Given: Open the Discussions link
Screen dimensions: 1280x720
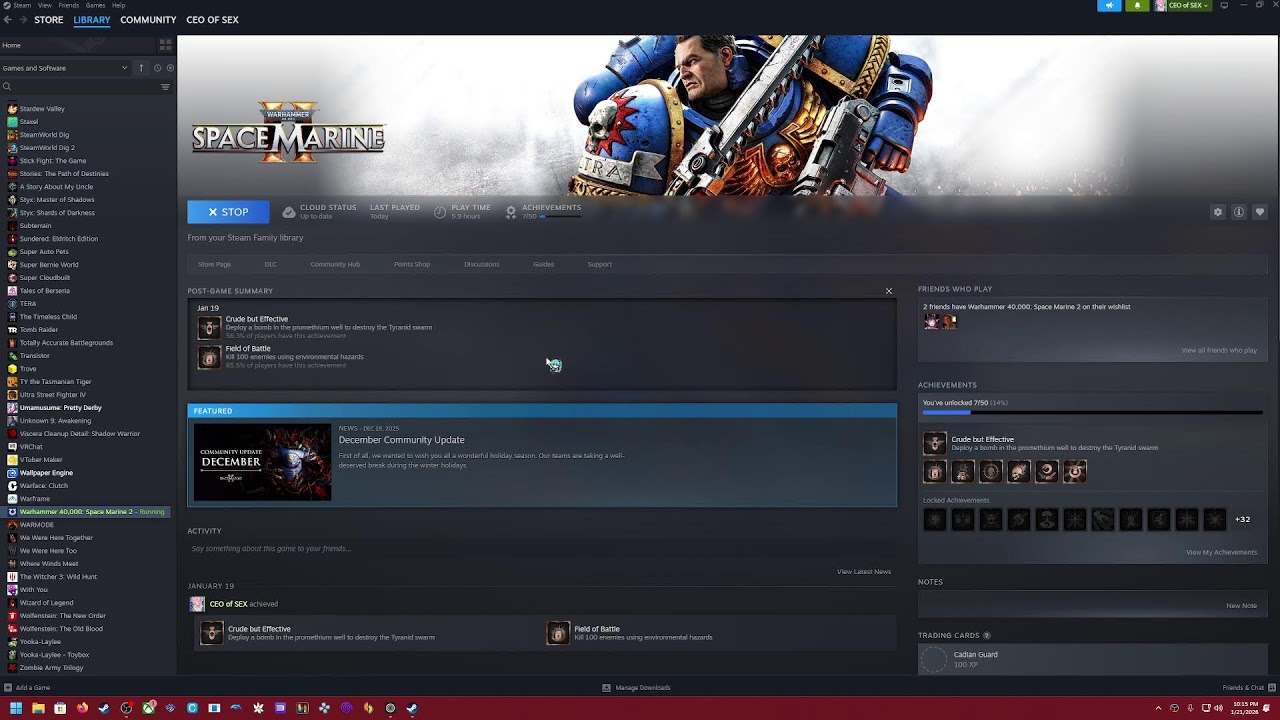Looking at the screenshot, I should pyautogui.click(x=481, y=264).
